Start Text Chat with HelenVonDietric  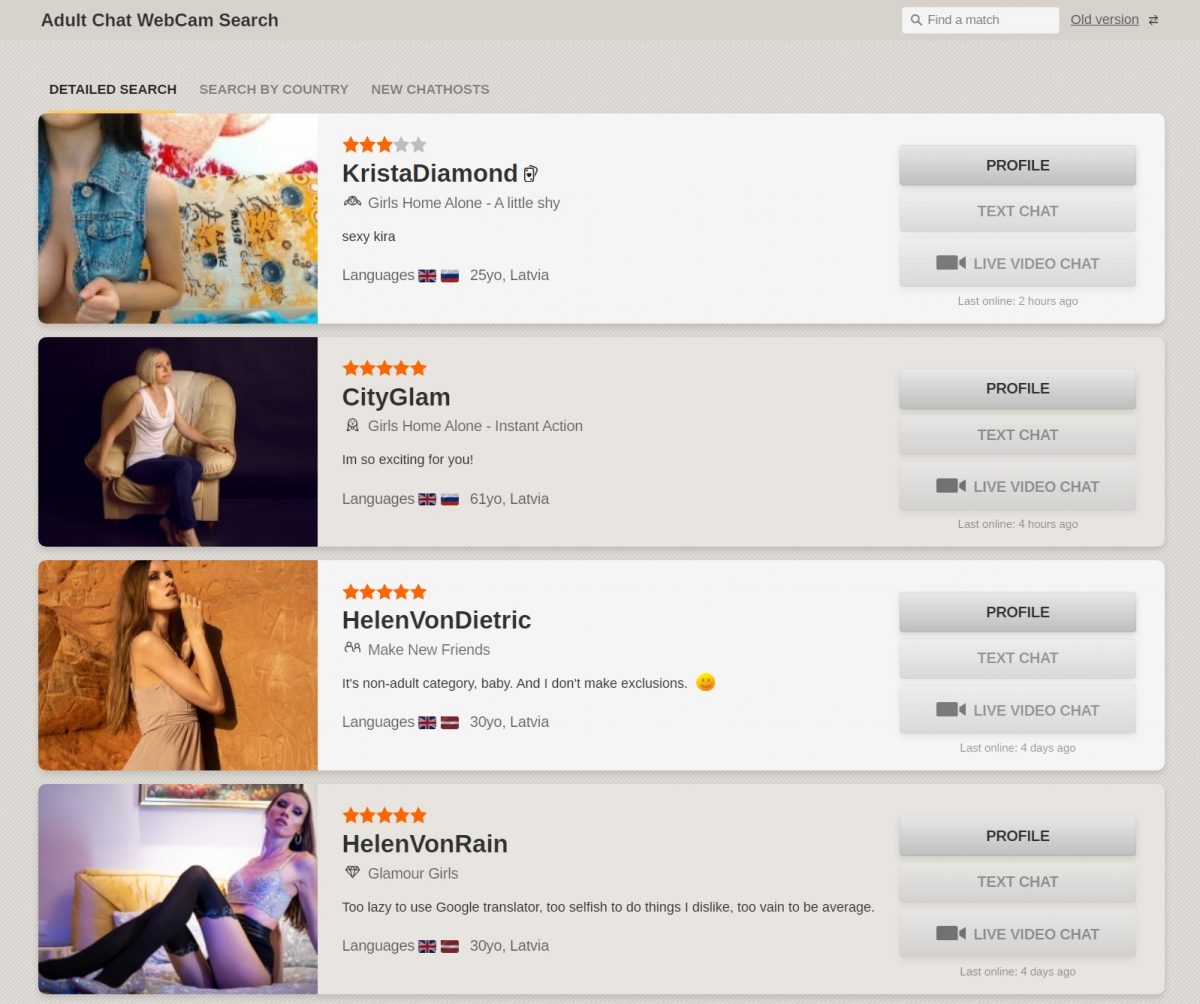pyautogui.click(x=1017, y=657)
